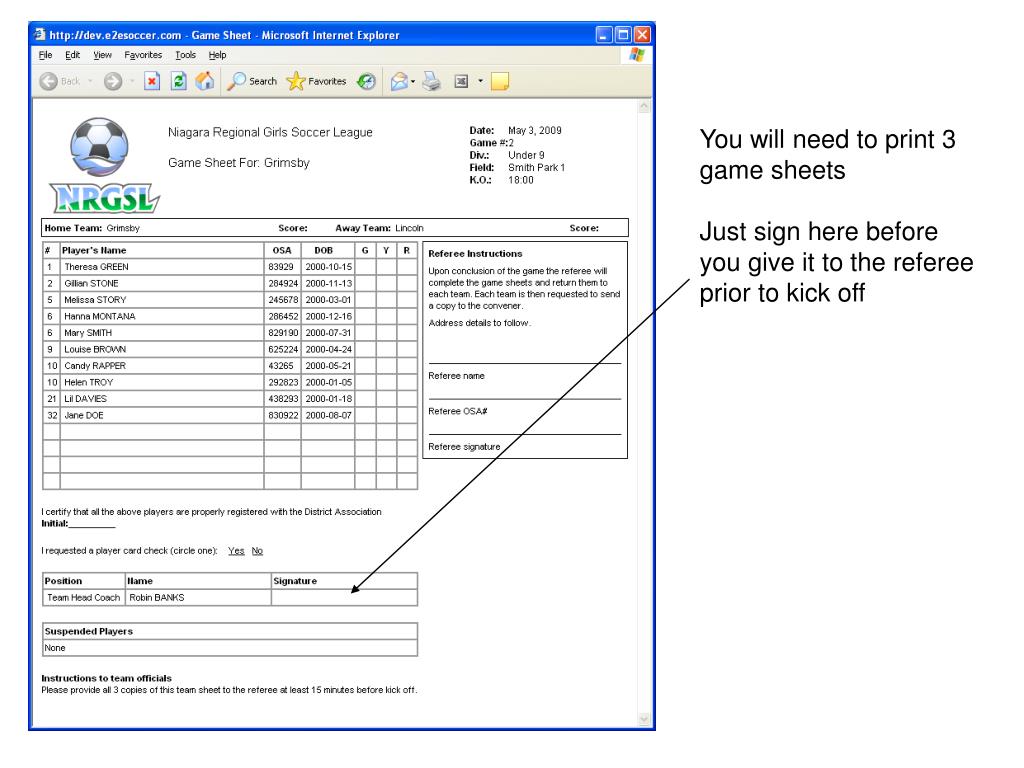
Task: Click the Team Head Coach position cell
Action: (84, 598)
